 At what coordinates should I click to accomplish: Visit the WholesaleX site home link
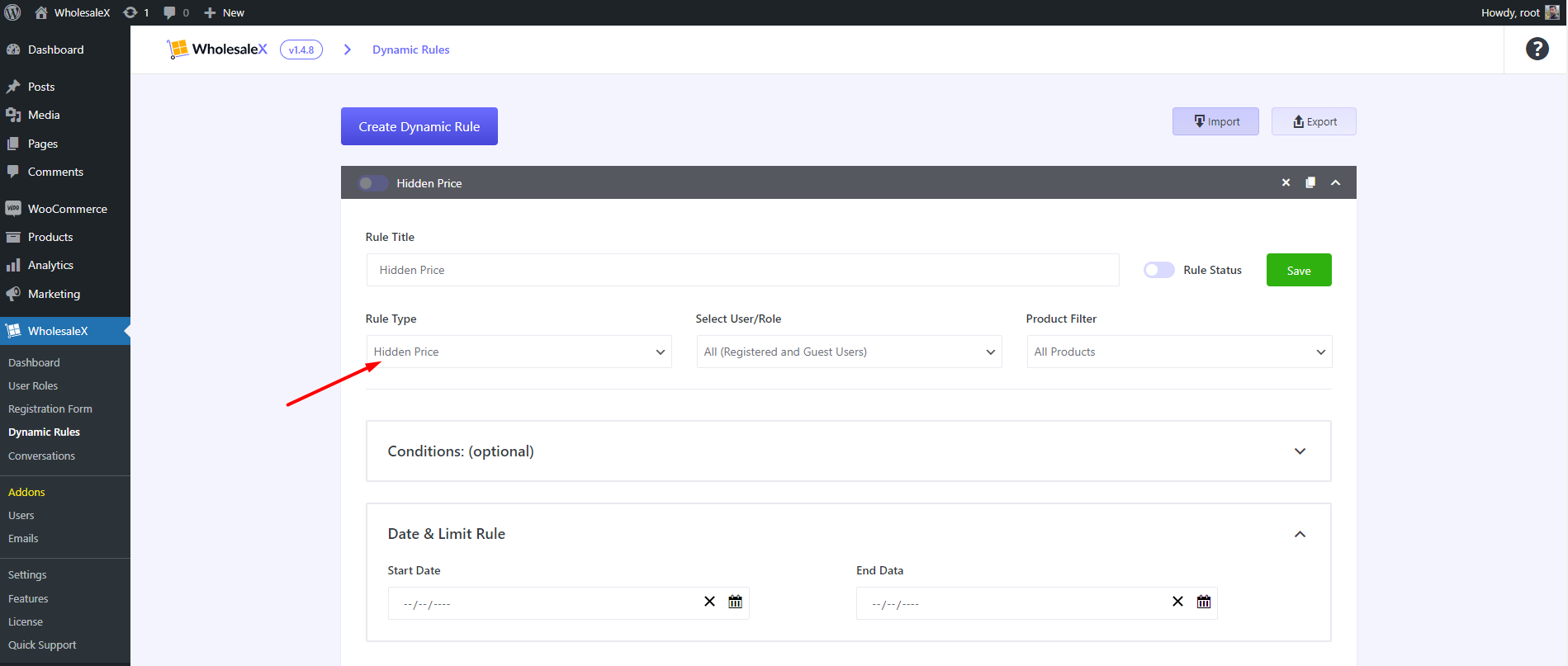pos(73,12)
